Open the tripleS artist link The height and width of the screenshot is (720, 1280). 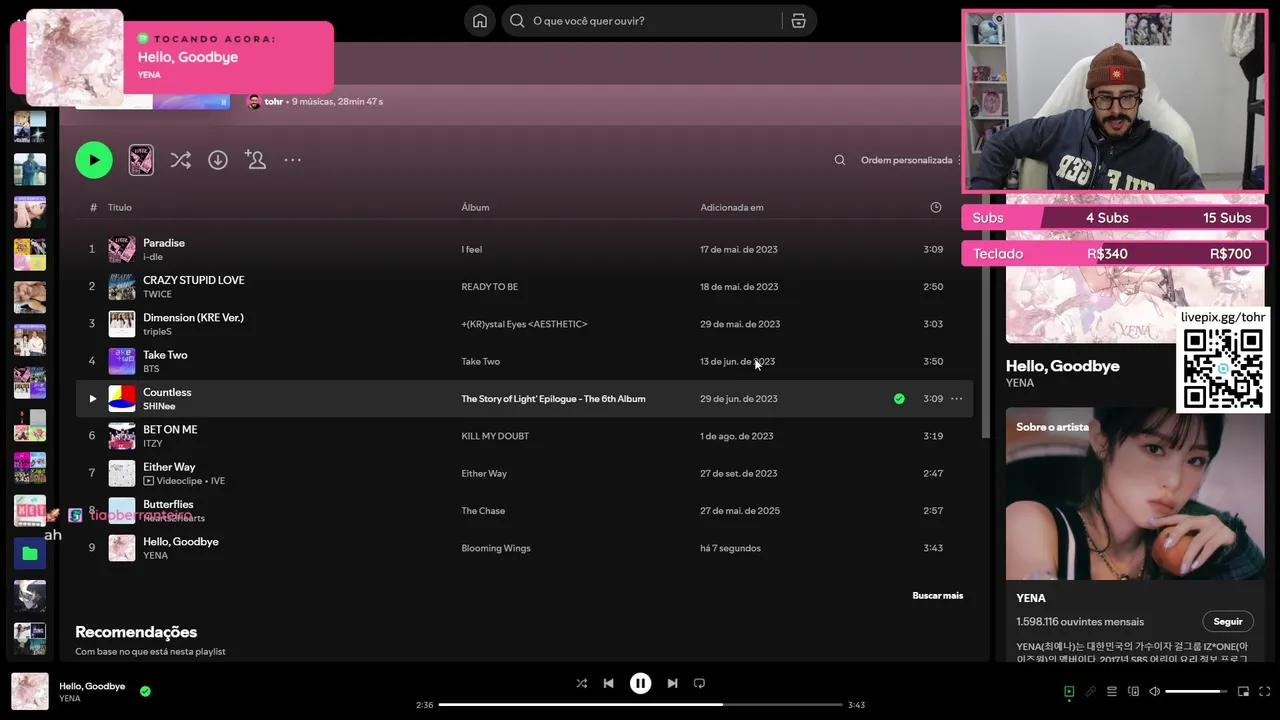(x=157, y=331)
